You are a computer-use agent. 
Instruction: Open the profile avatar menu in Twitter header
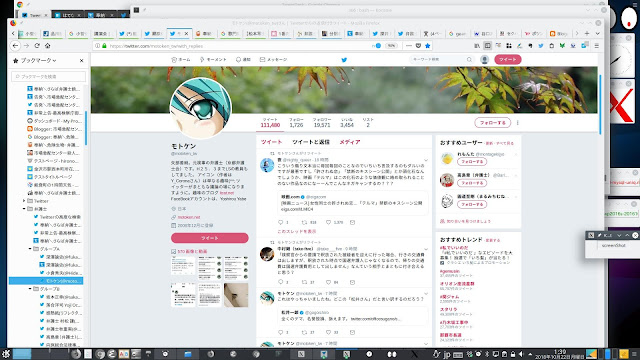click(484, 60)
